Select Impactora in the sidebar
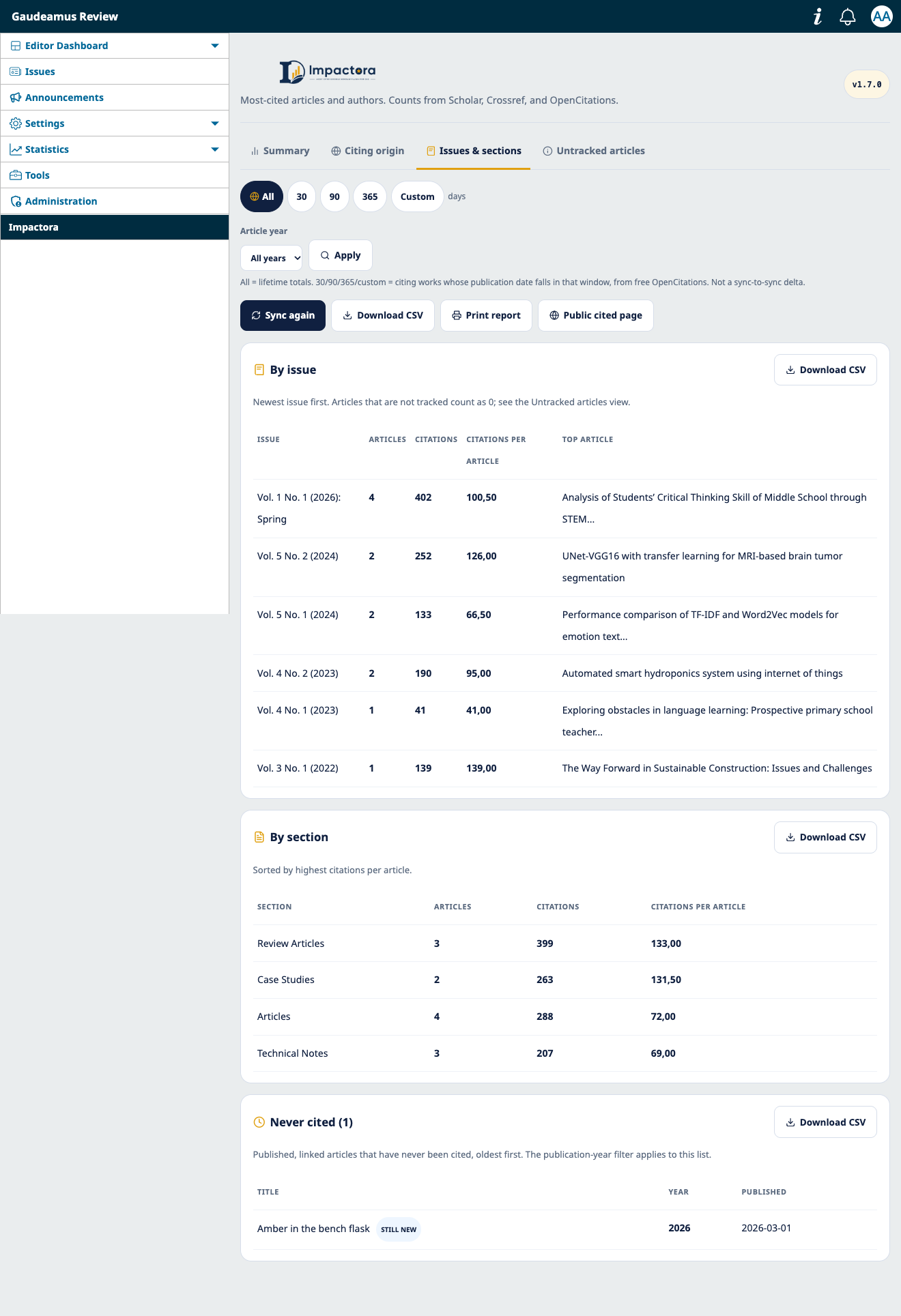The image size is (901, 1316). pyautogui.click(x=115, y=227)
